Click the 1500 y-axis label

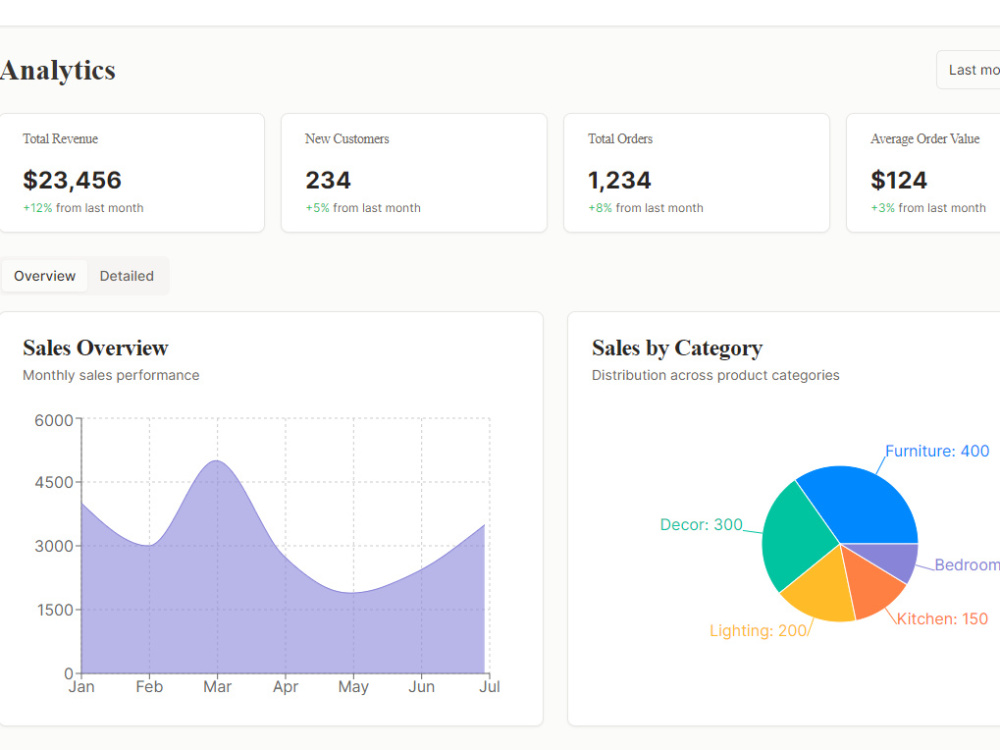(55, 610)
